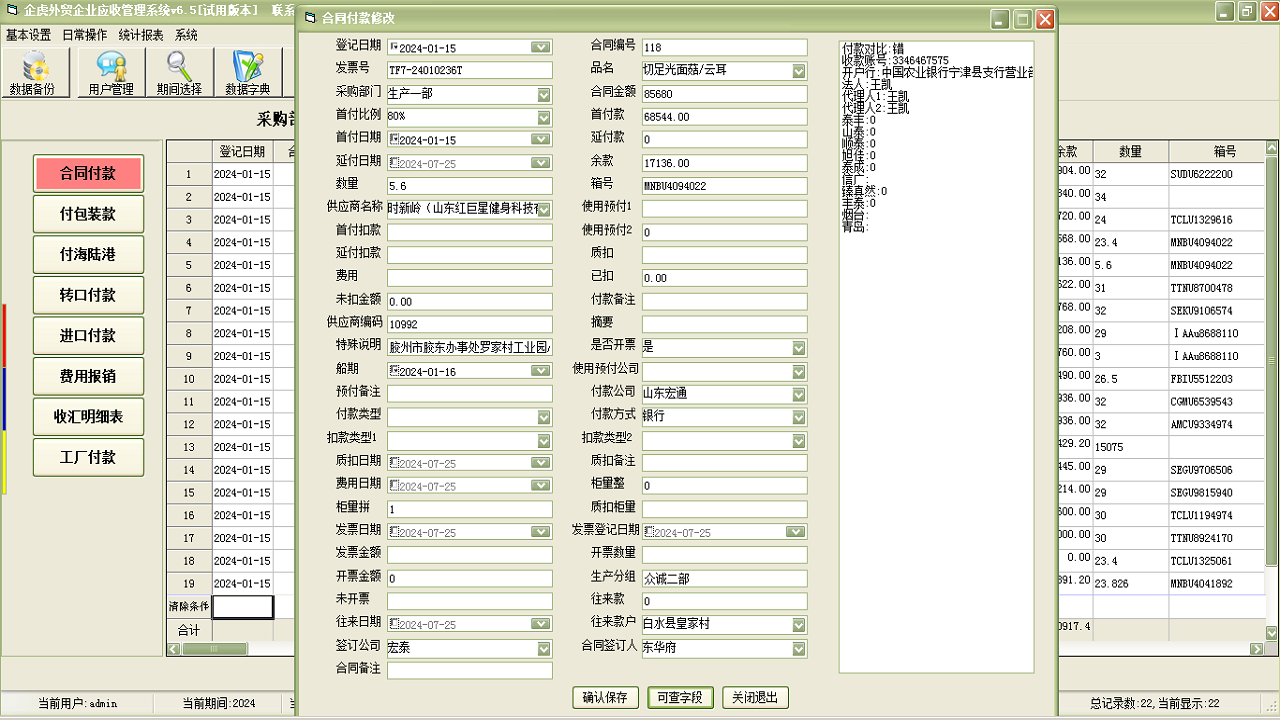Expand the 首付比例 dropdown
Screen dimensions: 1280x720
coord(544,117)
